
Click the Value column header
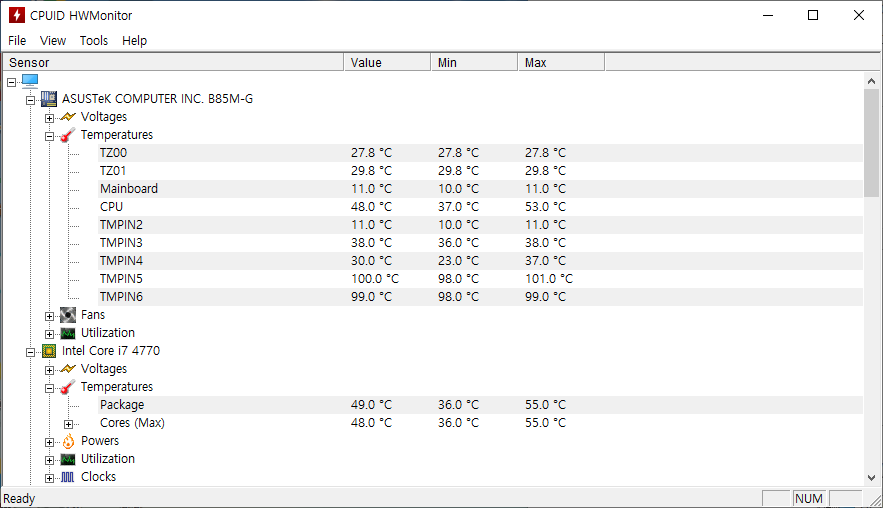click(x=387, y=63)
